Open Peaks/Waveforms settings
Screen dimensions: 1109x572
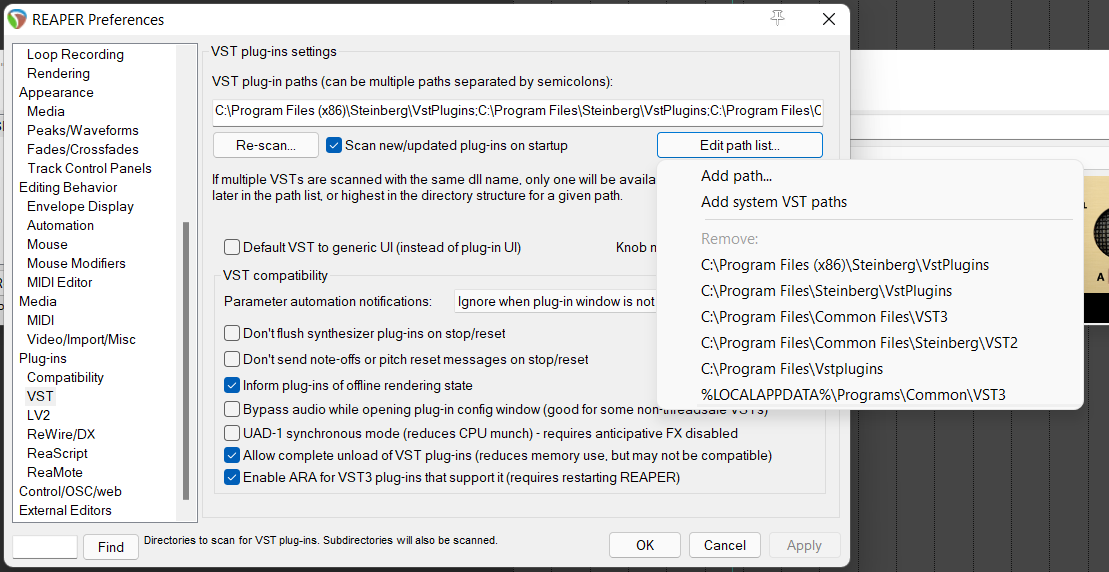tap(83, 131)
